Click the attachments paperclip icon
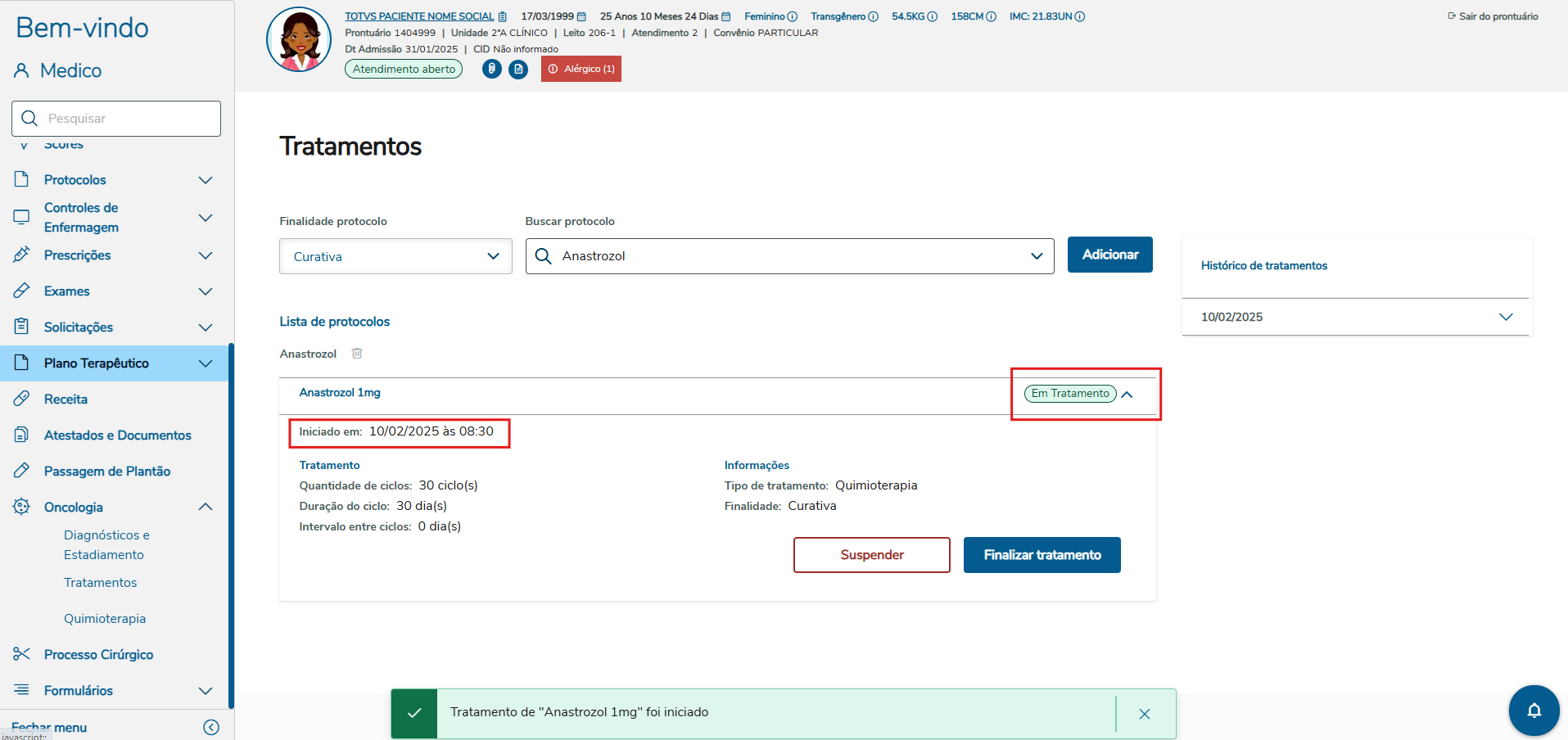Screen dimensions: 1568x740 coord(492,69)
